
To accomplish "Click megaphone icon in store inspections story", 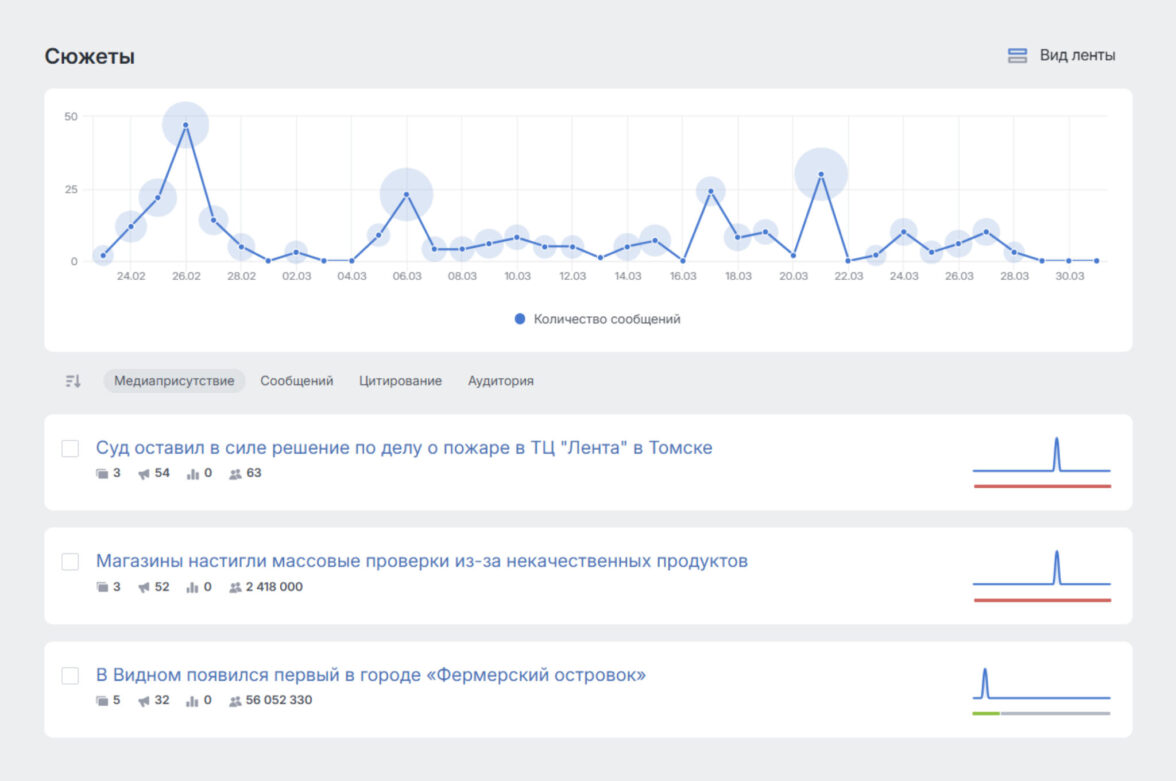I will tap(144, 588).
